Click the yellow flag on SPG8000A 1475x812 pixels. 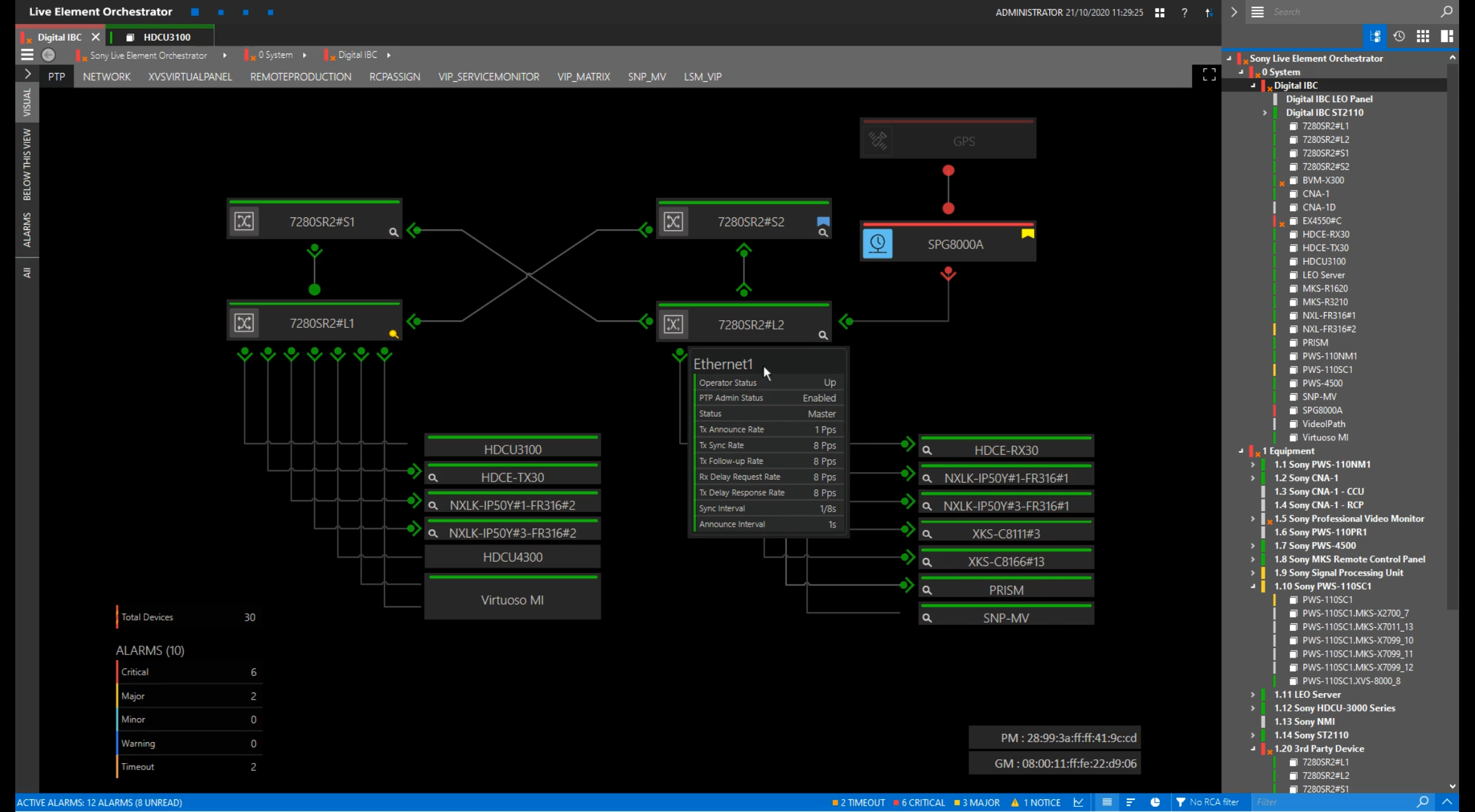1028,234
